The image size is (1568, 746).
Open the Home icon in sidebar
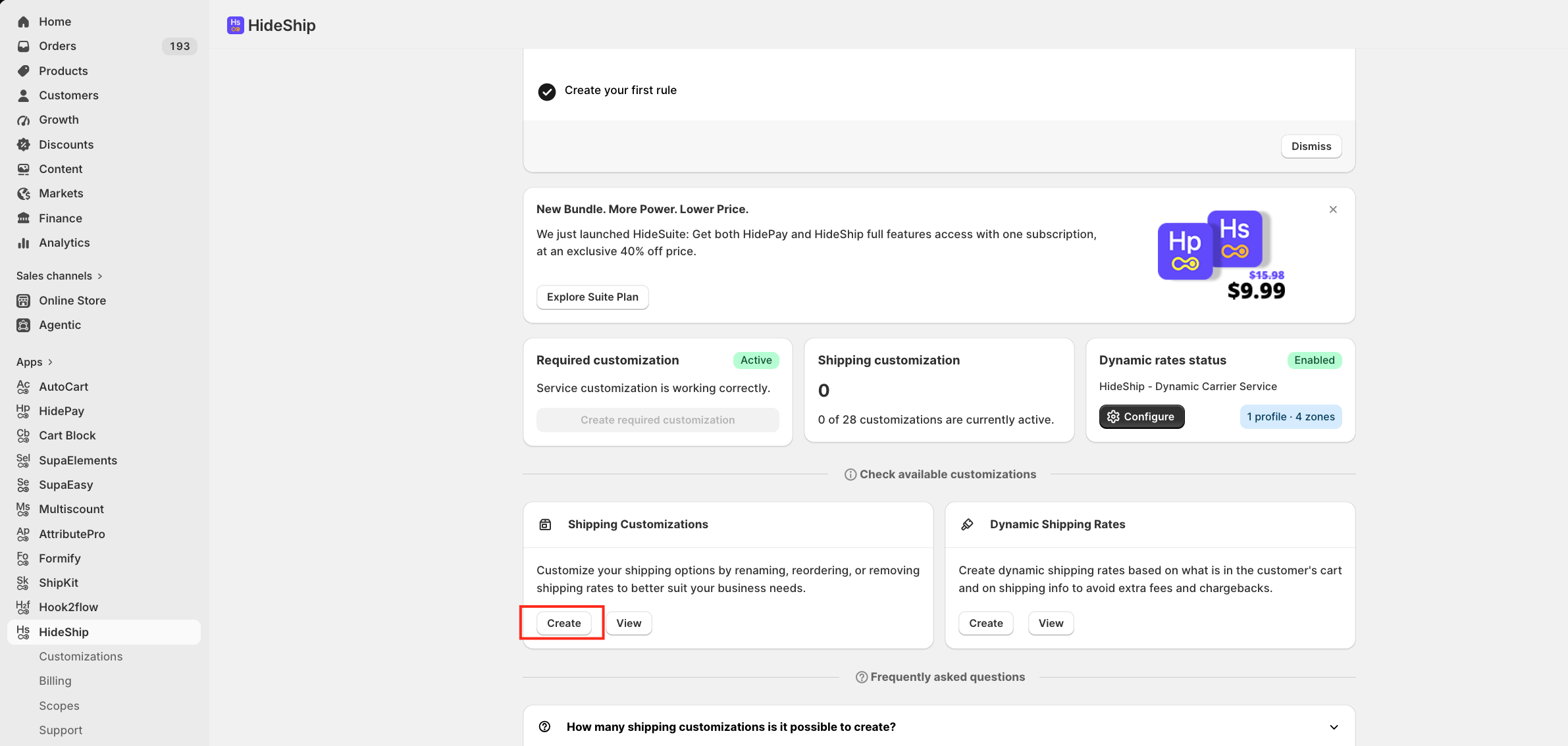click(x=24, y=22)
